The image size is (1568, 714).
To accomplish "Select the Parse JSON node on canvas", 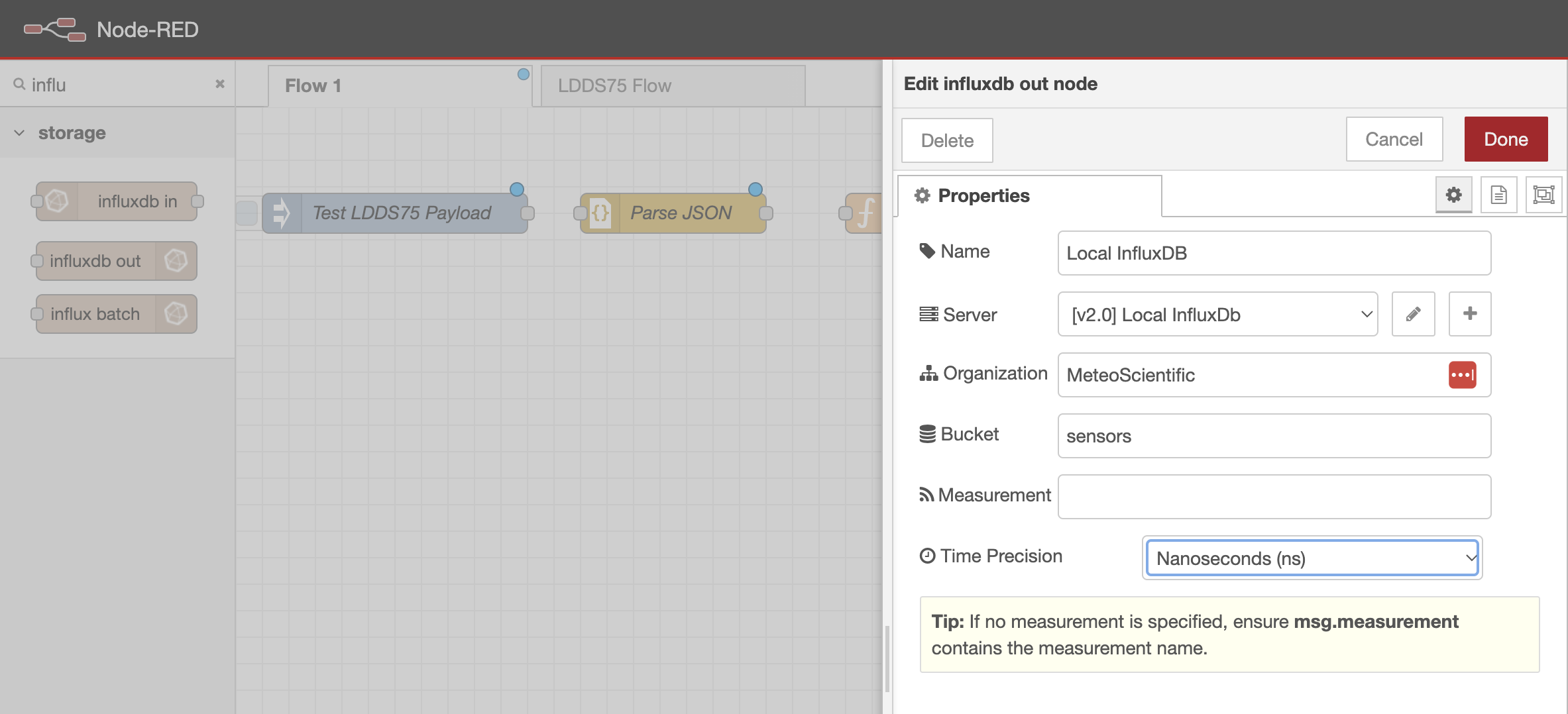I will click(x=681, y=213).
